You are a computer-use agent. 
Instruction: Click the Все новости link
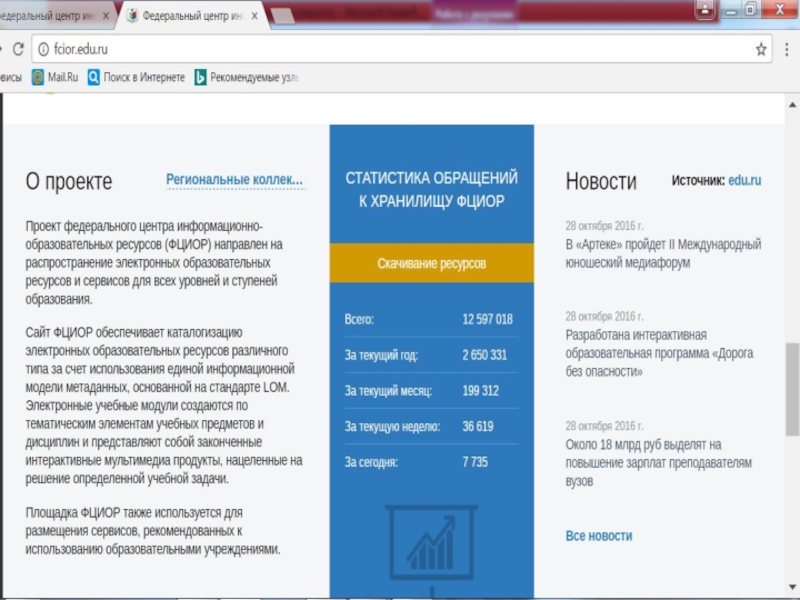click(598, 536)
